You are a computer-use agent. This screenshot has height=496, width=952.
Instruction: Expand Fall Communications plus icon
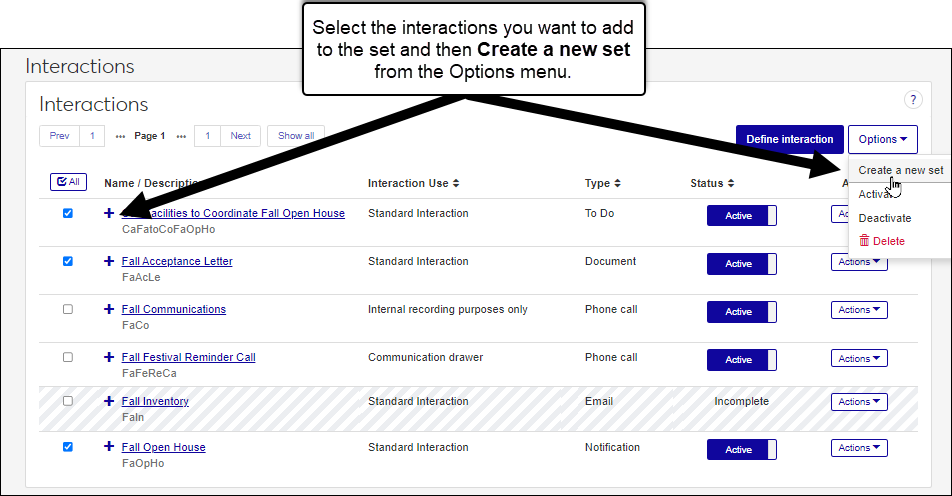109,309
